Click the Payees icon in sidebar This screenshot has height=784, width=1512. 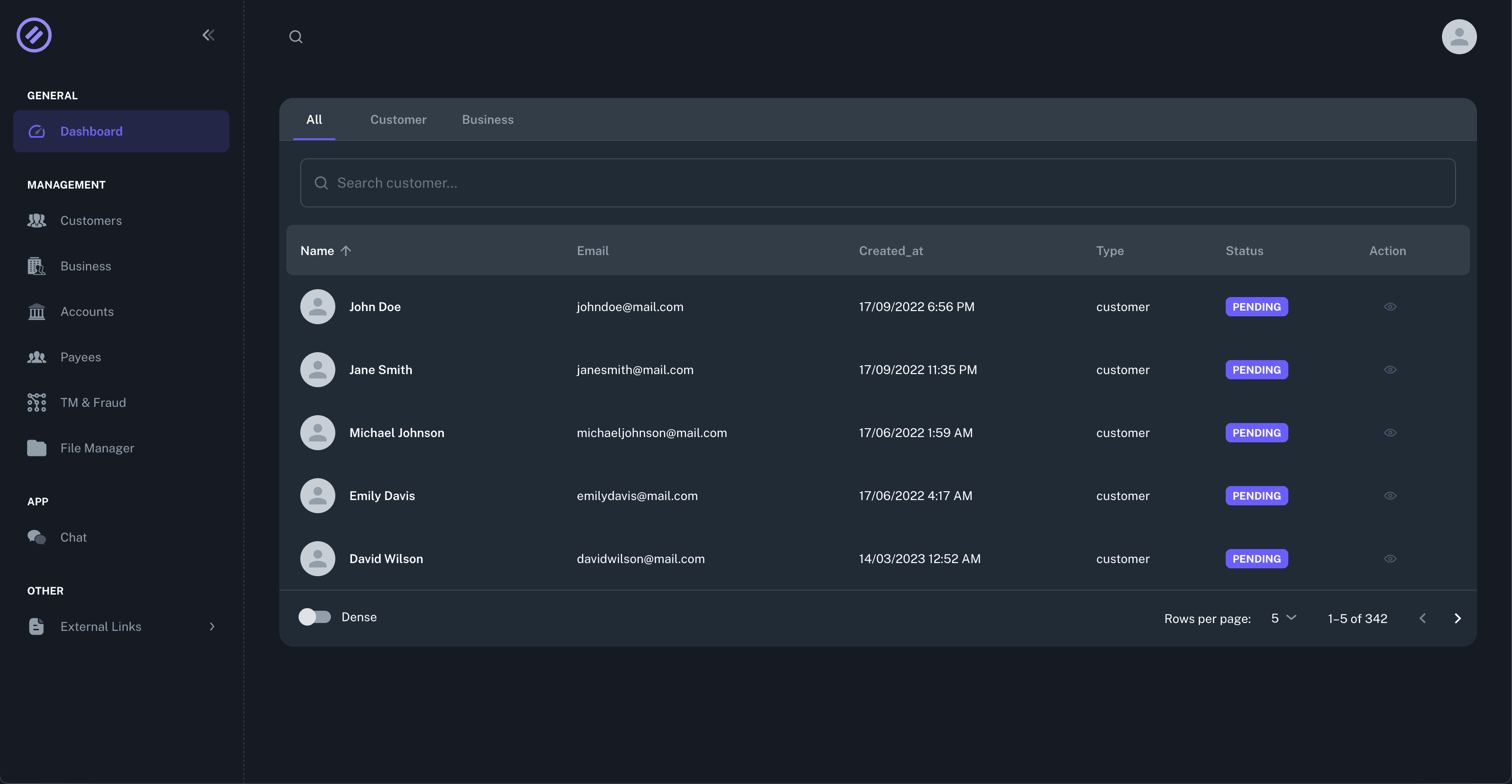point(36,357)
